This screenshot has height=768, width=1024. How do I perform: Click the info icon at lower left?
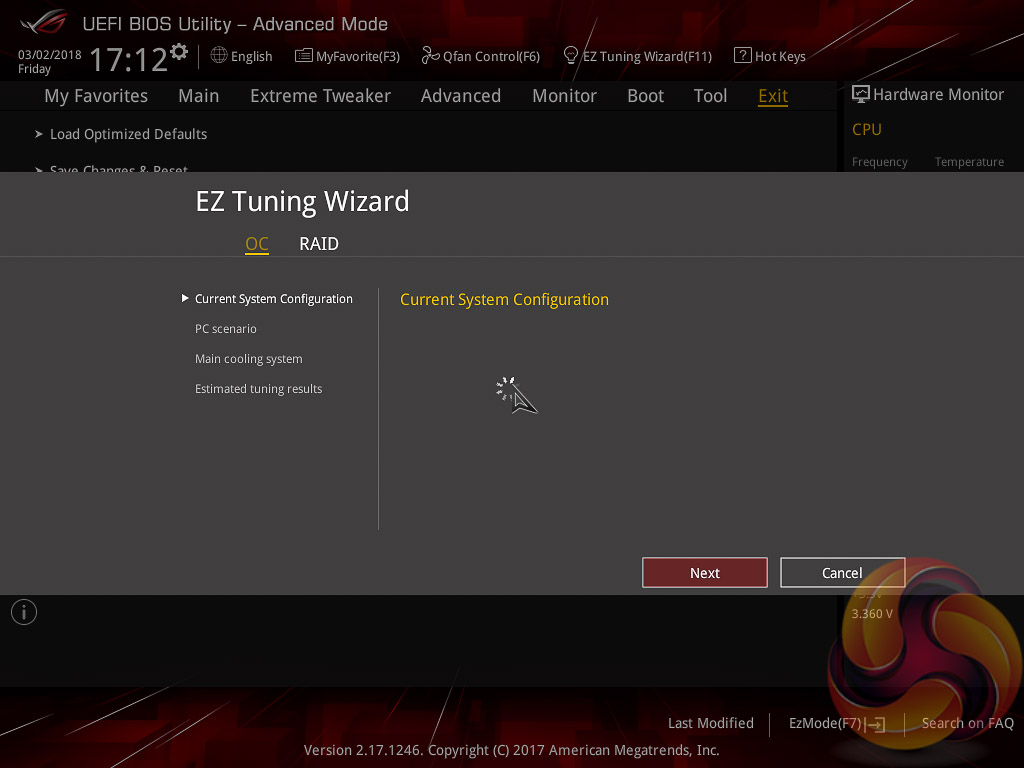(x=24, y=612)
